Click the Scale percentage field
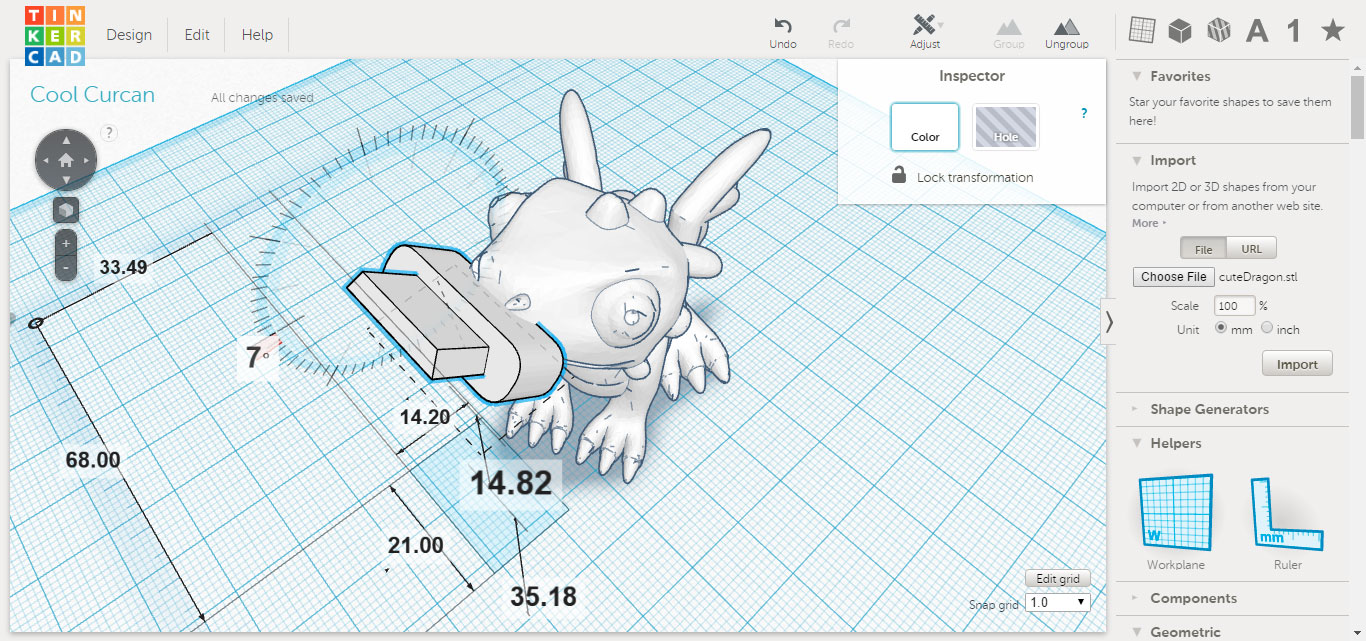This screenshot has height=641, width=1366. pos(1235,306)
